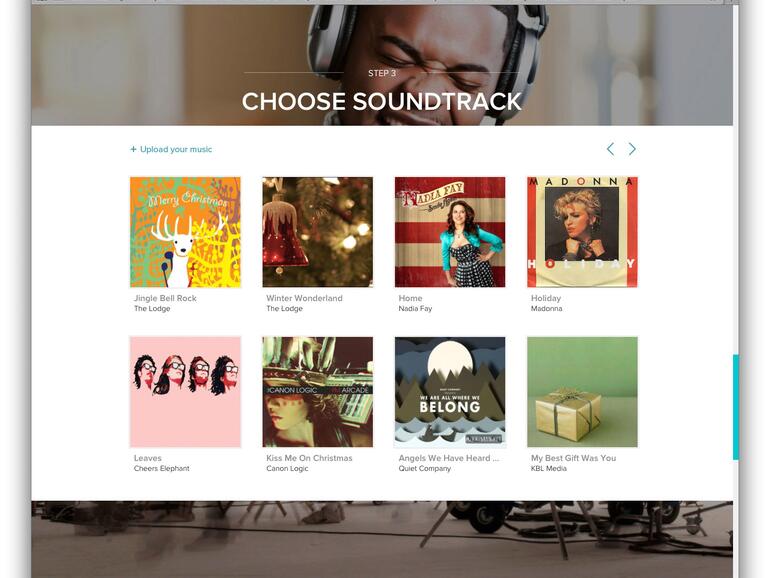This screenshot has height=578, width=770.
Task: Choose the Canon Logic Arcade album cover
Action: tap(318, 392)
